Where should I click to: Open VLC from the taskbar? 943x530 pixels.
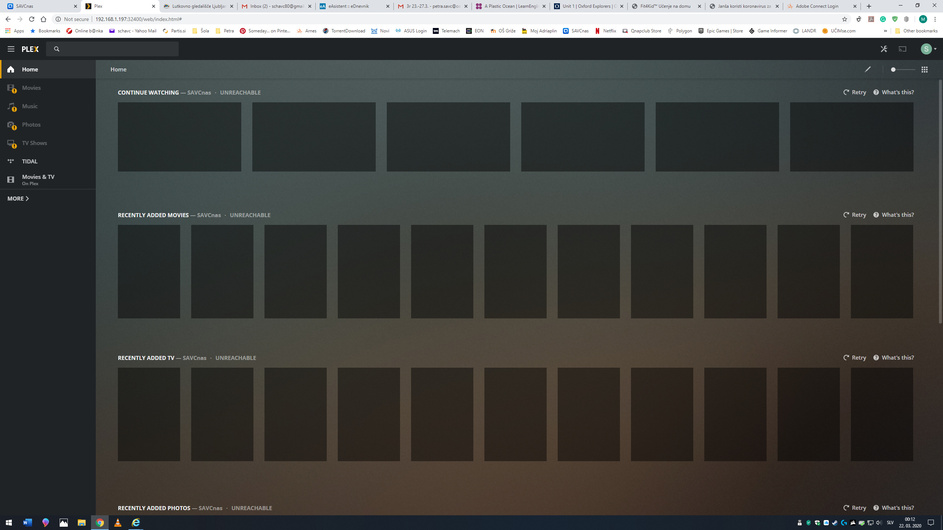click(x=117, y=523)
